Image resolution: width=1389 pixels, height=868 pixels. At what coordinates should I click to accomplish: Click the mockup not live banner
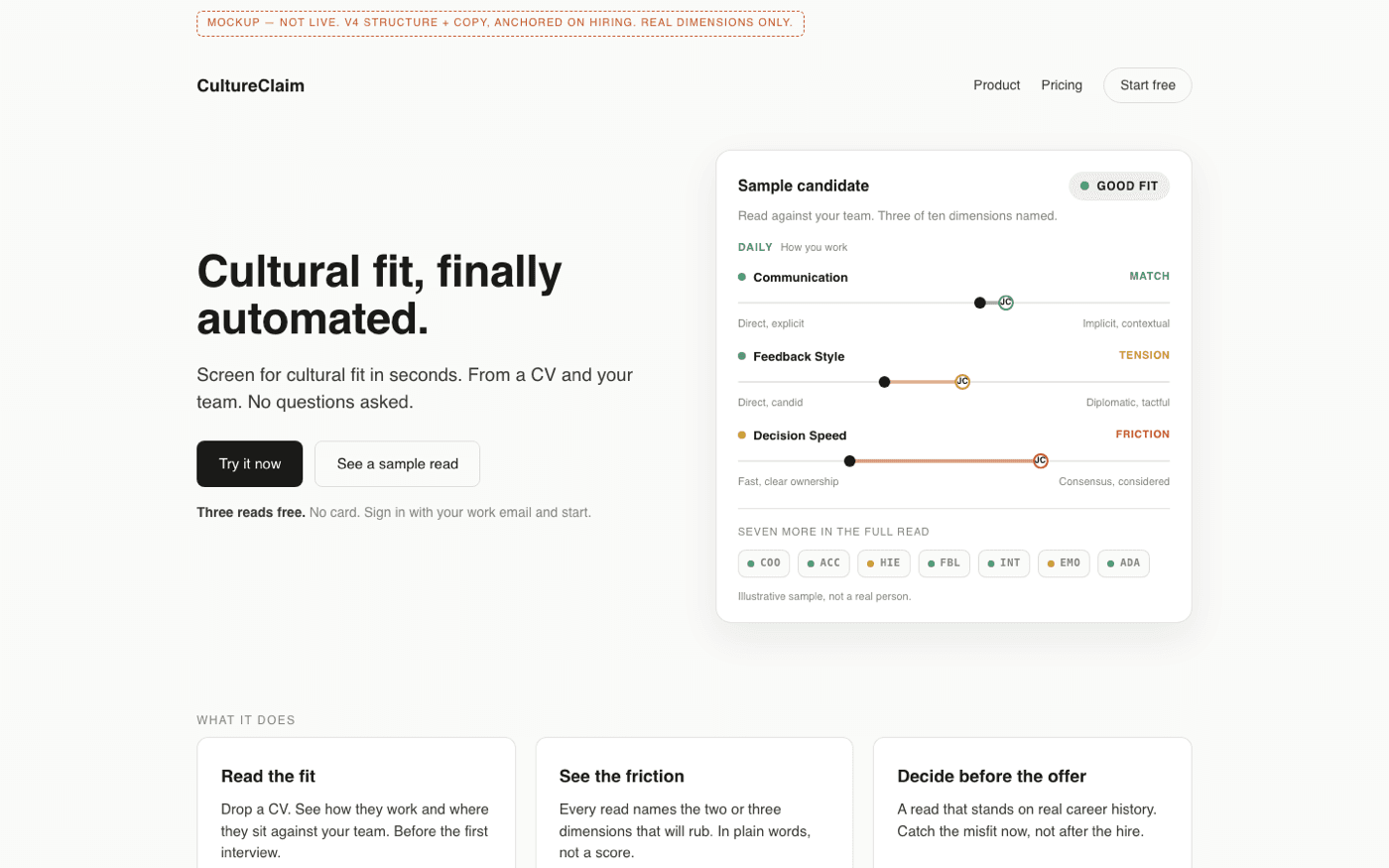[500, 23]
